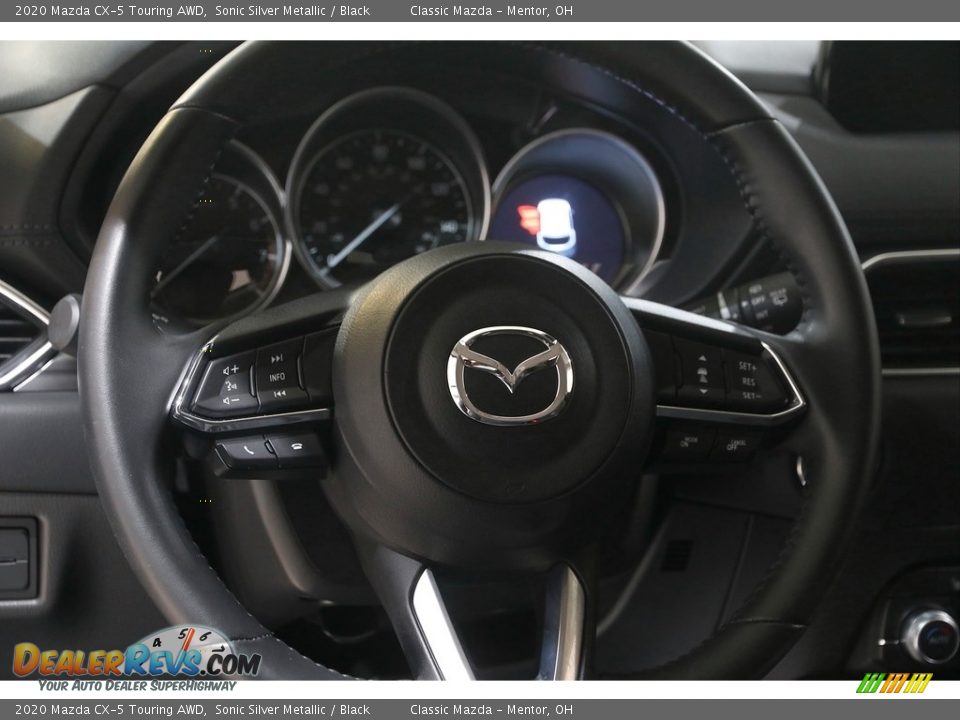Click top caption 'Sonic Silver Metallic / Black'
The height and width of the screenshot is (720, 960).
292,10
